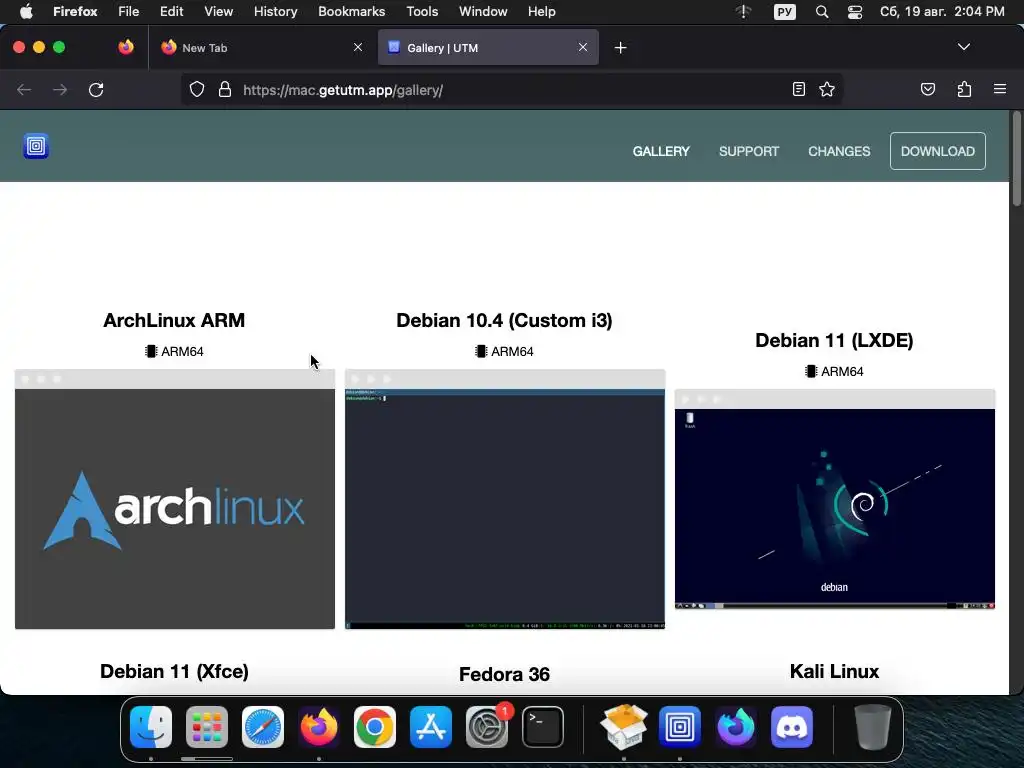Launch Google Chrome from the Dock

(x=375, y=727)
